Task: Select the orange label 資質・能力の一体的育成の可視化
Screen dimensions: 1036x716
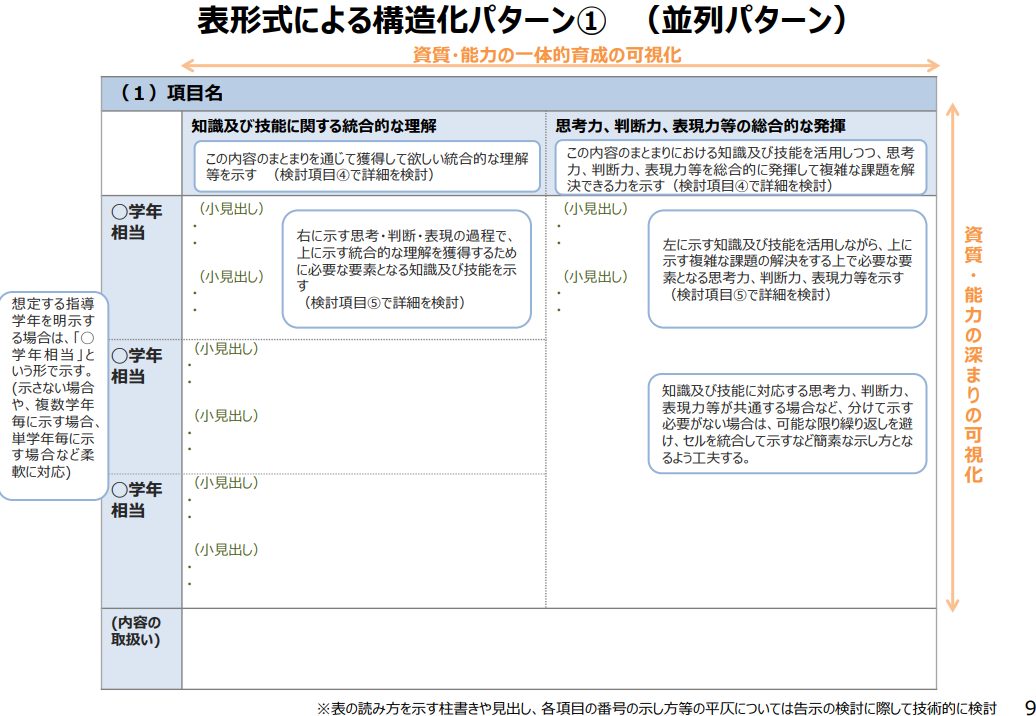Action: click(547, 55)
